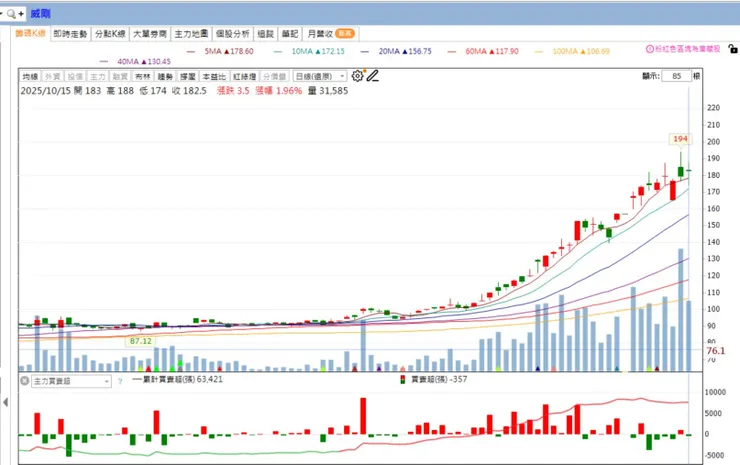Open the dropdown arrow beside magnifier
Image resolution: width=740 pixels, height=465 pixels.
tap(1, 14)
